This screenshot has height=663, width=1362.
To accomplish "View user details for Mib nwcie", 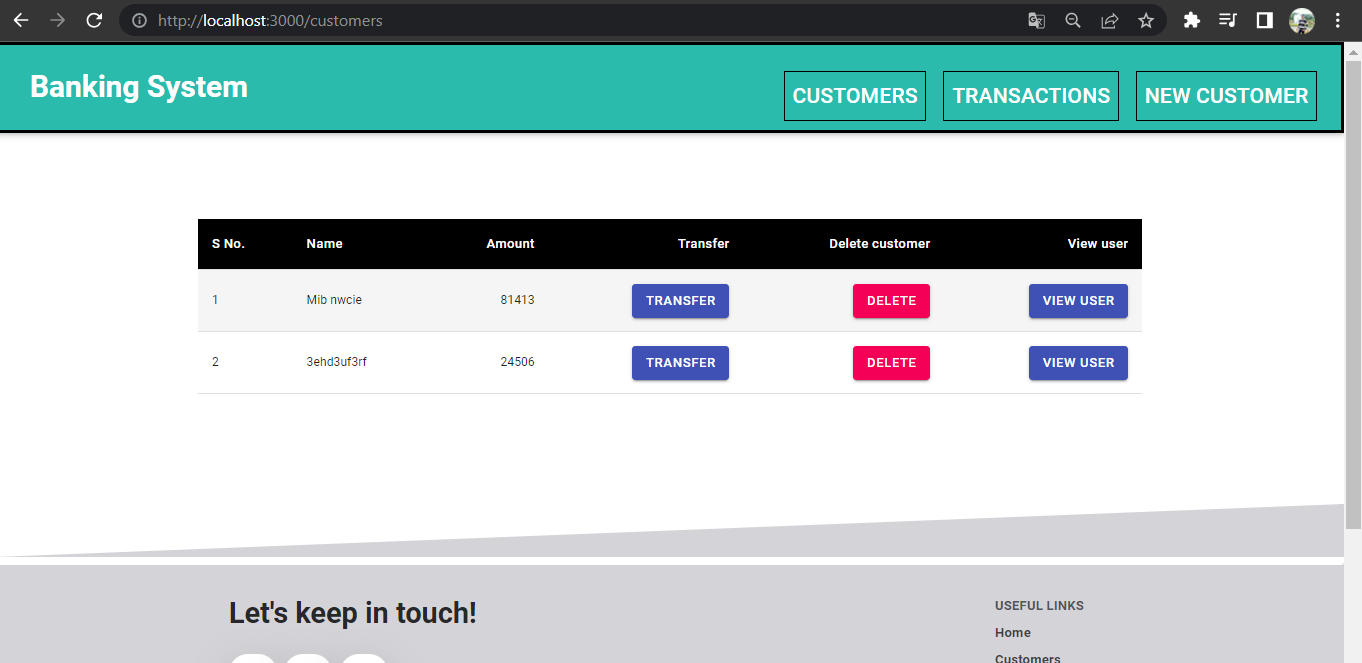I will (1078, 300).
